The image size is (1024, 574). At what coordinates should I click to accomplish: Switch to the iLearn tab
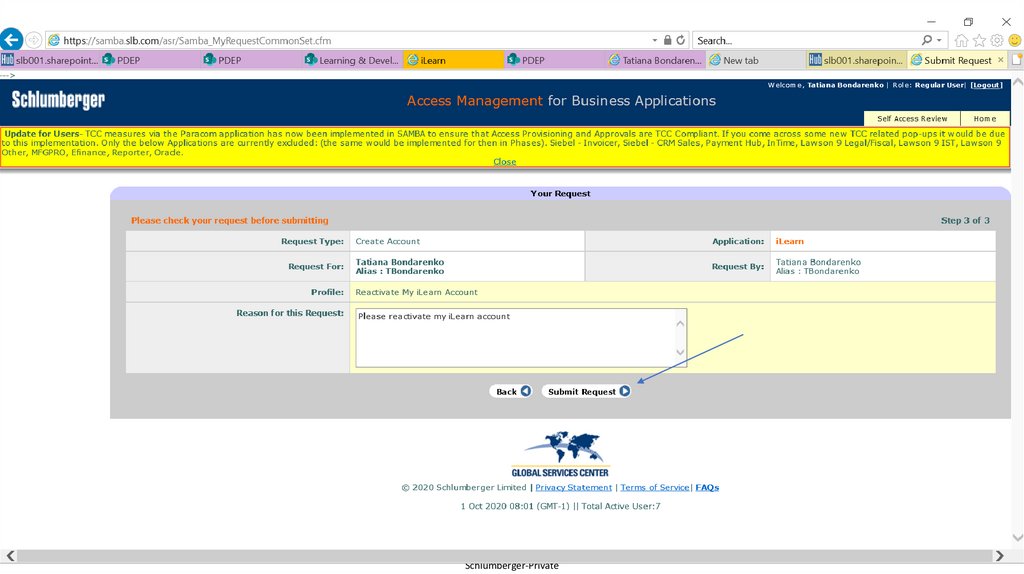[x=453, y=60]
